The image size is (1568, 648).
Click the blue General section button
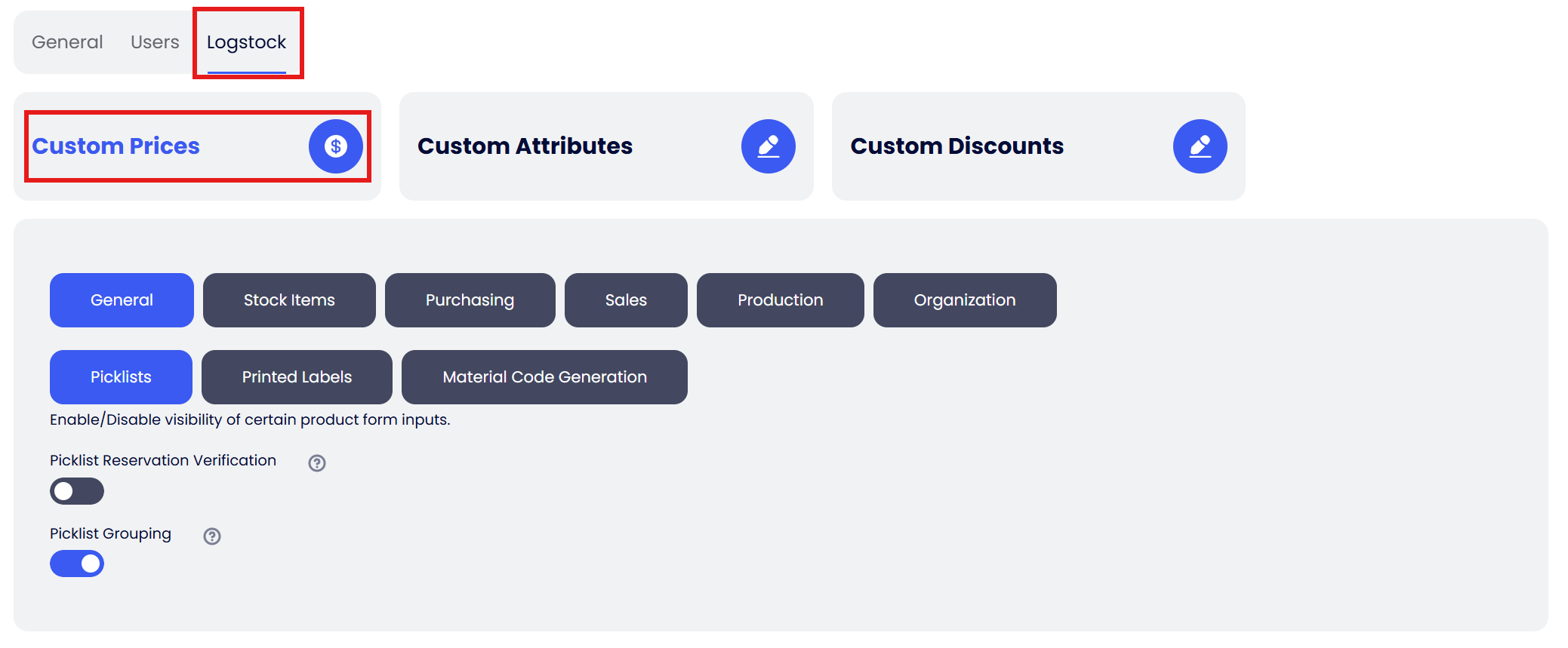122,300
